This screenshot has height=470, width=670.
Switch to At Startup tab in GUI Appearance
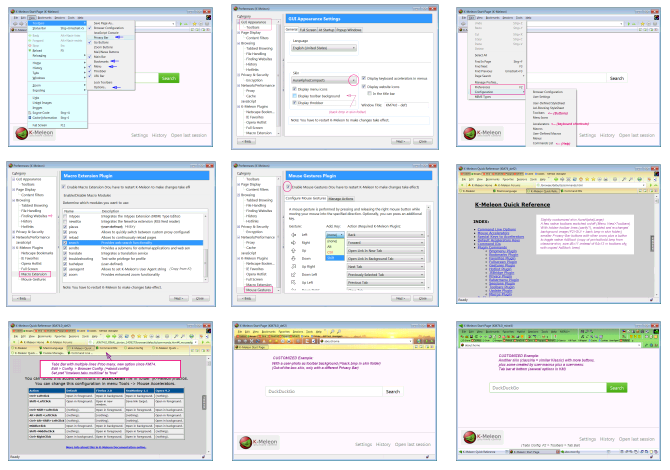326,30
